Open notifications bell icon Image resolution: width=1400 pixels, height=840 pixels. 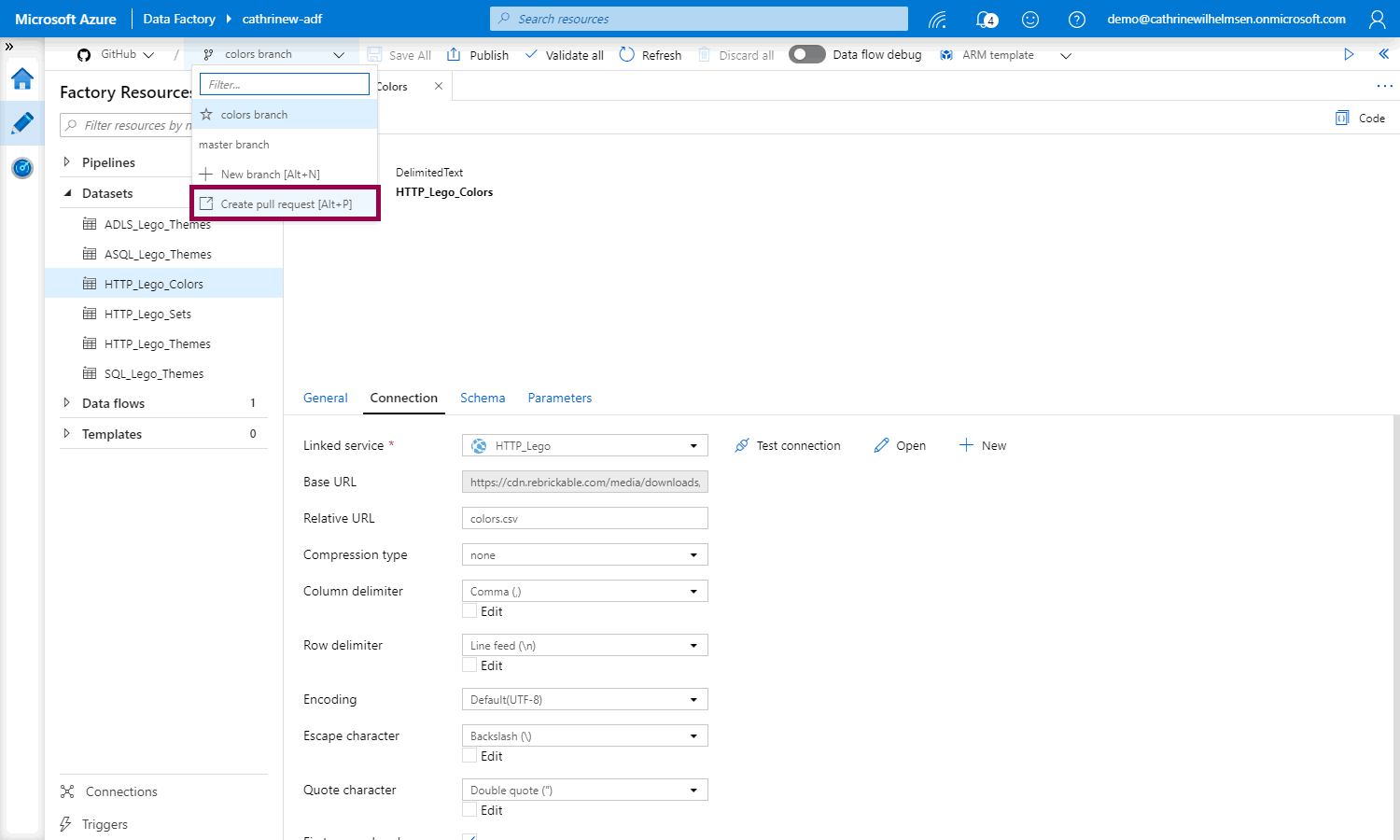[985, 19]
